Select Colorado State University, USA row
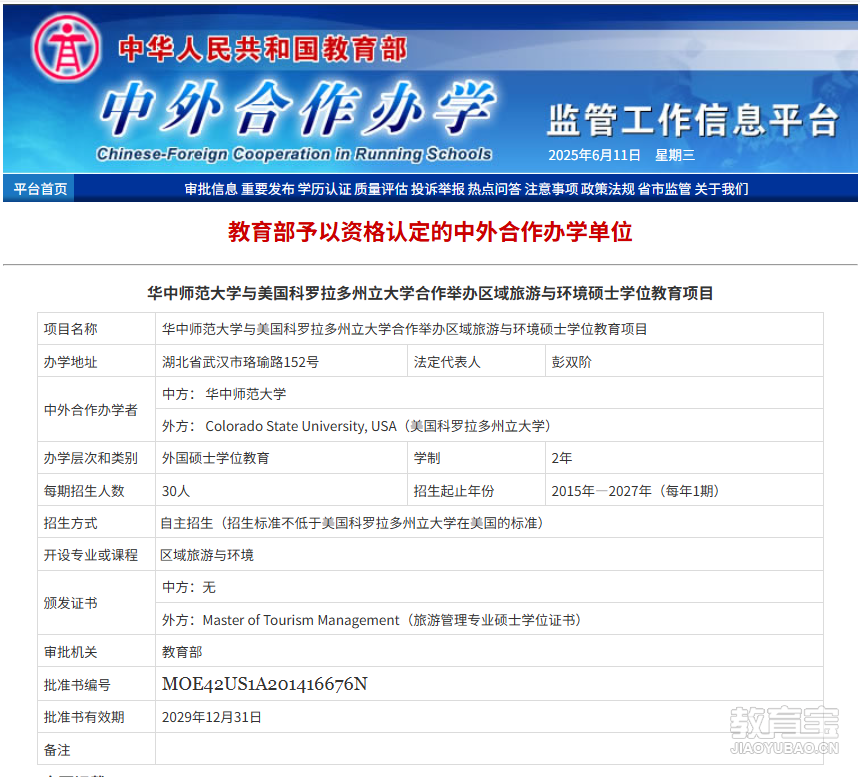The width and height of the screenshot is (860, 777). point(489,426)
